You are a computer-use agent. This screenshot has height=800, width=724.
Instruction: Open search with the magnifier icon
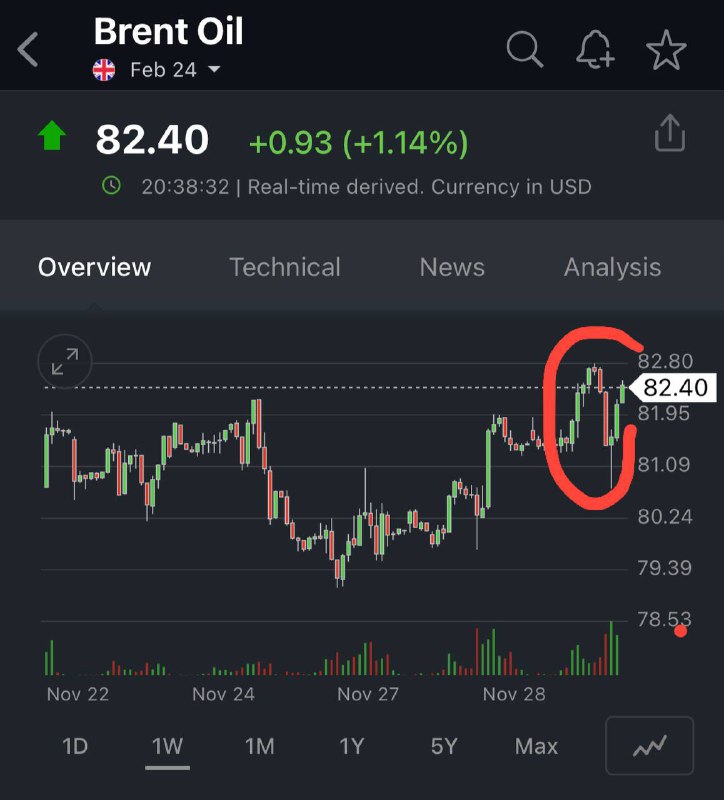[525, 49]
